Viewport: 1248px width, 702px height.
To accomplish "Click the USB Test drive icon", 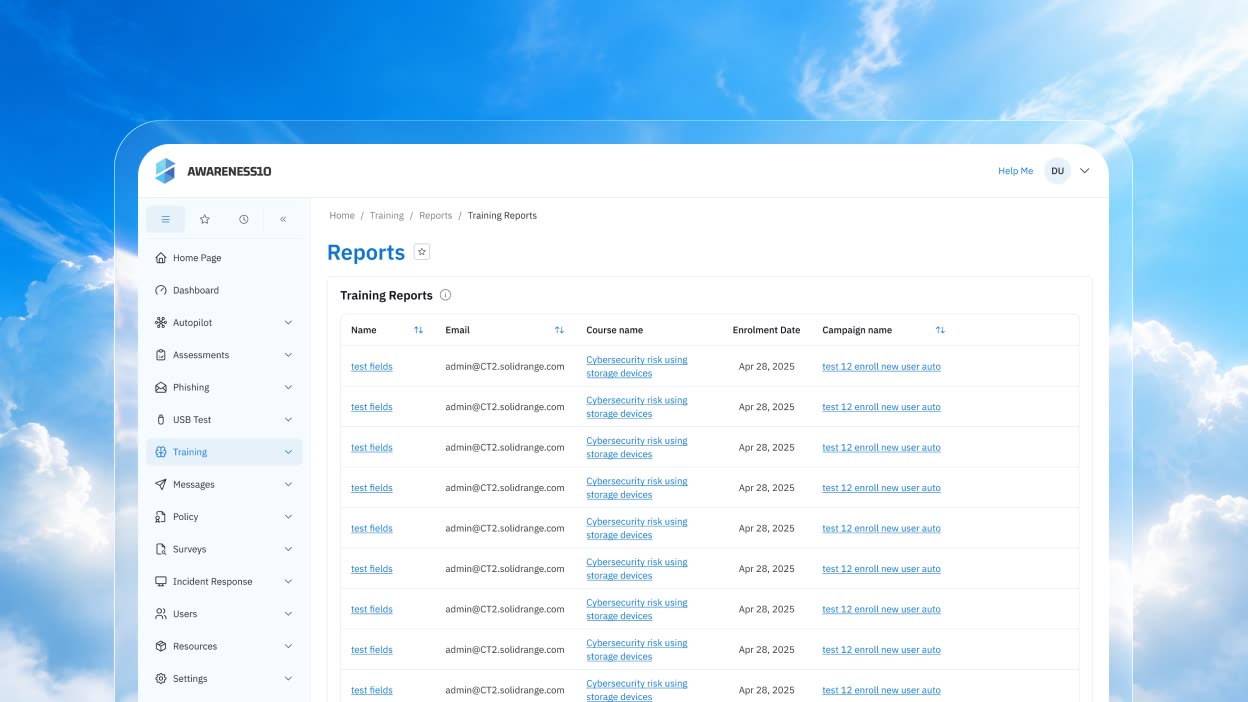I will click(161, 420).
